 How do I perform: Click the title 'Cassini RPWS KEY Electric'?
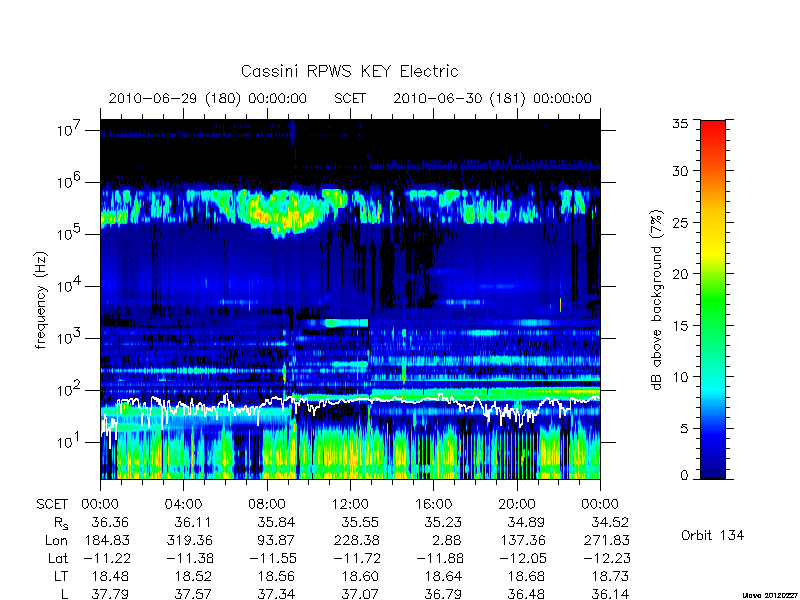tap(349, 71)
